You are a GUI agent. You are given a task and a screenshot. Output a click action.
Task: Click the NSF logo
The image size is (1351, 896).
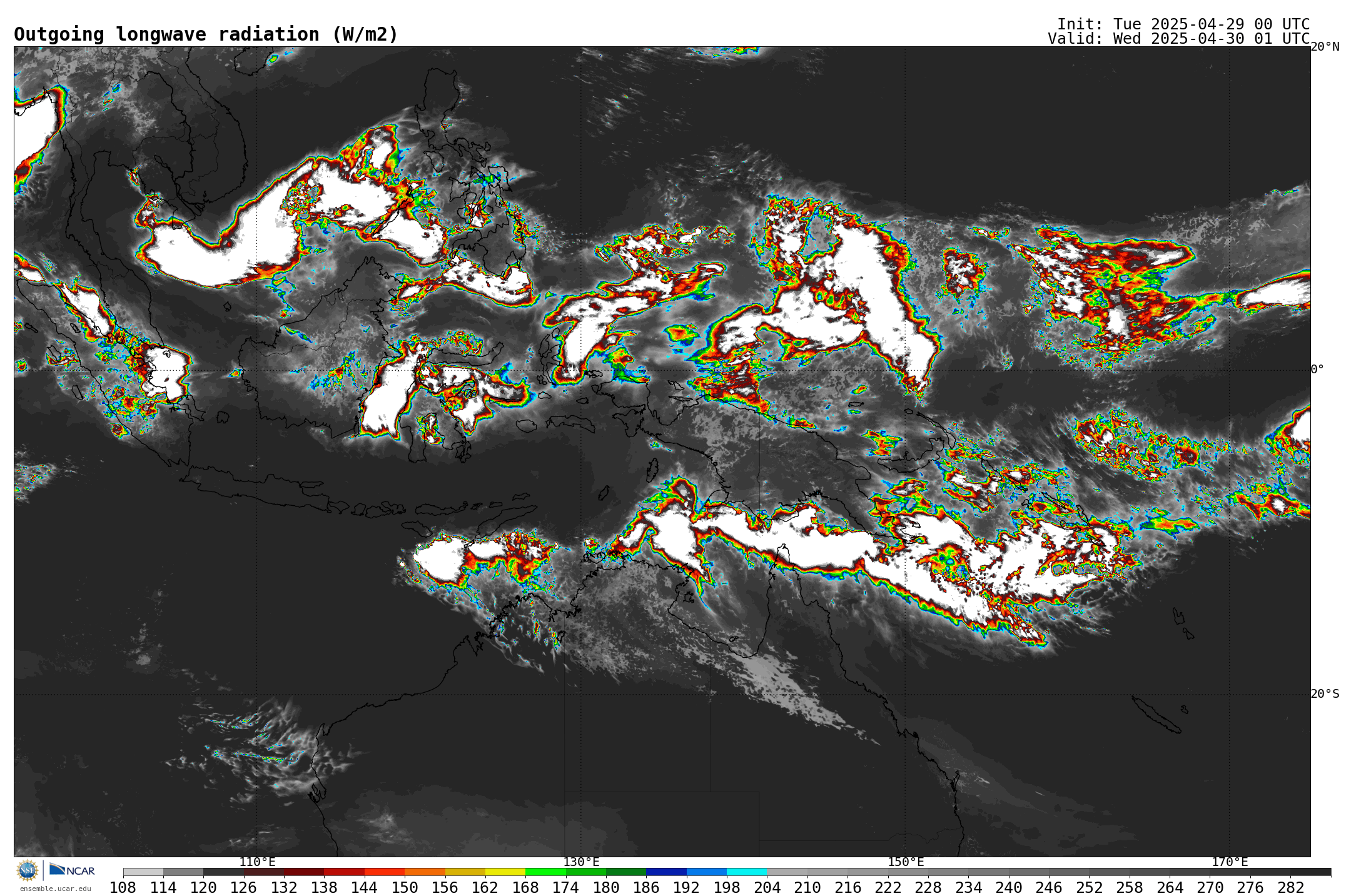tap(27, 870)
